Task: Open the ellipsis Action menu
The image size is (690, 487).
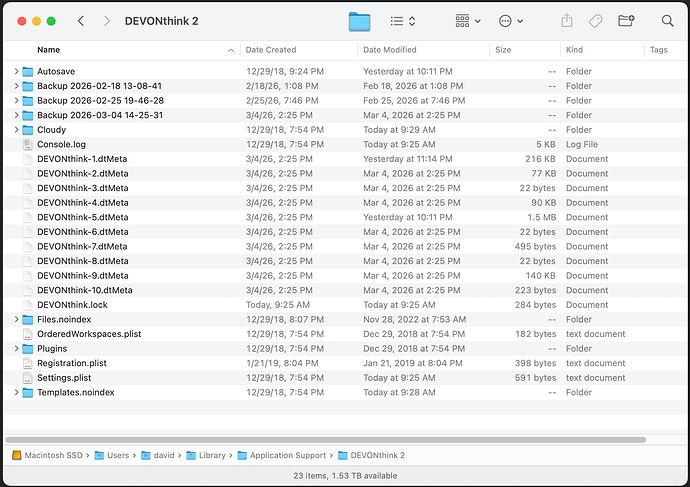Action: [x=510, y=21]
